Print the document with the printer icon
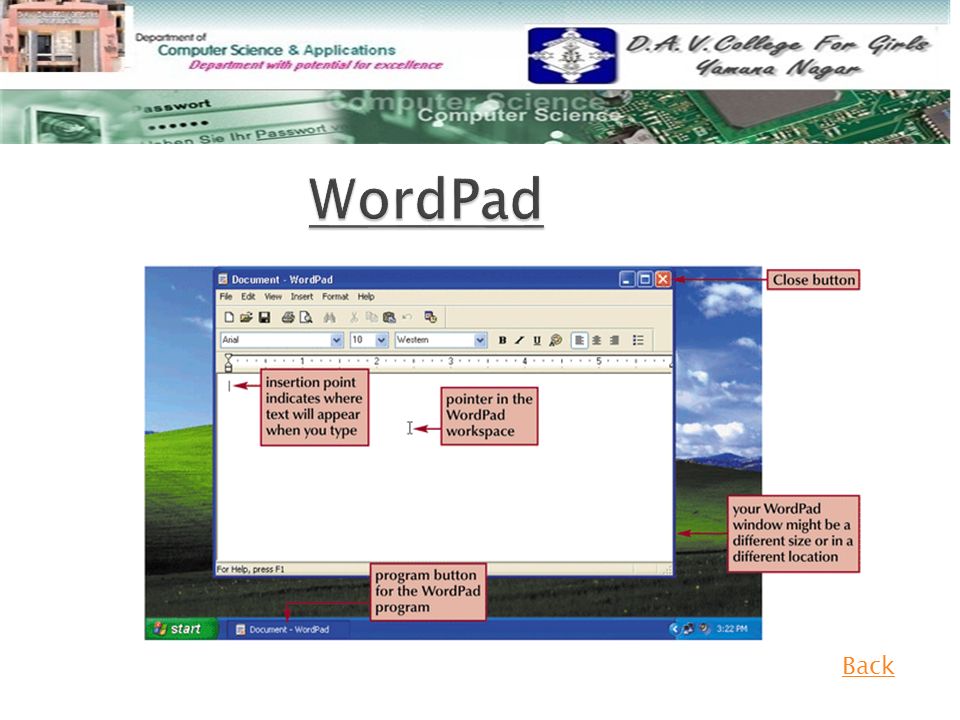This screenshot has height=720, width=960. (x=288, y=317)
